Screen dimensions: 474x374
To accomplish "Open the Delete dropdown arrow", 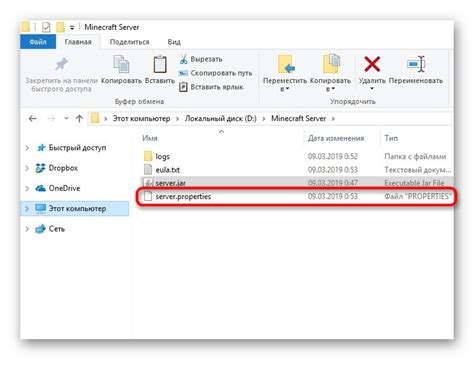I will pyautogui.click(x=372, y=89).
